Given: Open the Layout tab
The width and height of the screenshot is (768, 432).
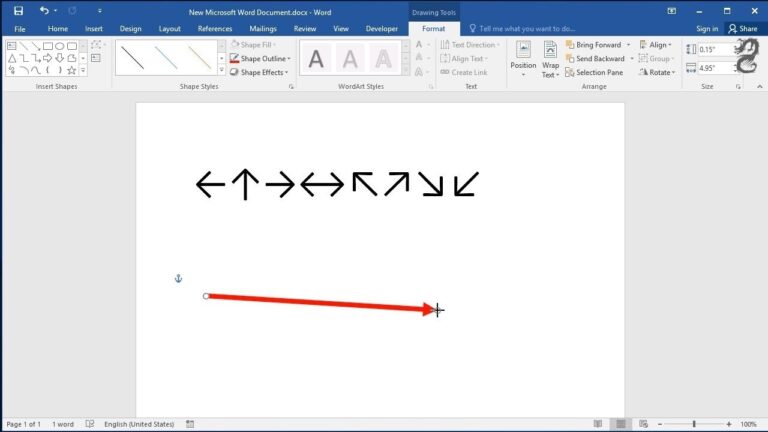Looking at the screenshot, I should pos(169,29).
